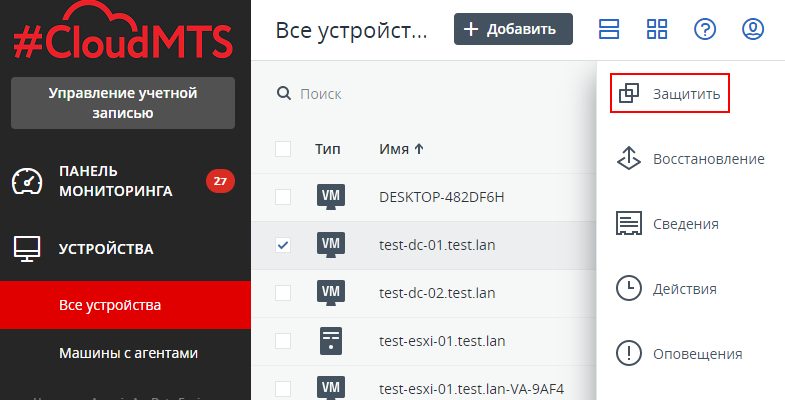This screenshot has height=400, width=785.
Task: Check the DESKTOP-482DF6H checkbox
Action: coord(283,197)
